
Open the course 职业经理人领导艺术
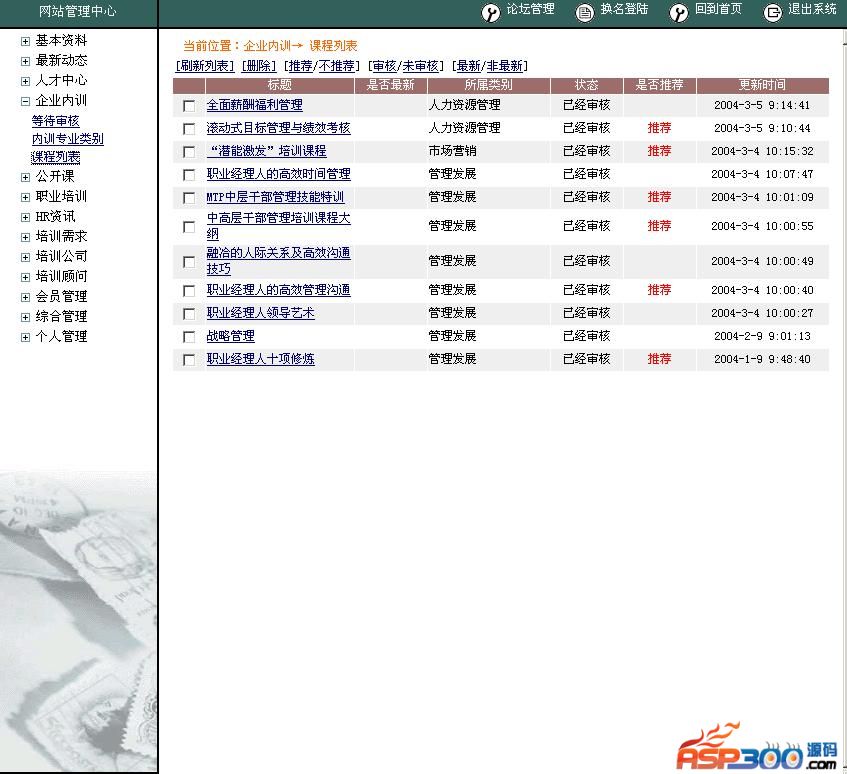[260, 313]
